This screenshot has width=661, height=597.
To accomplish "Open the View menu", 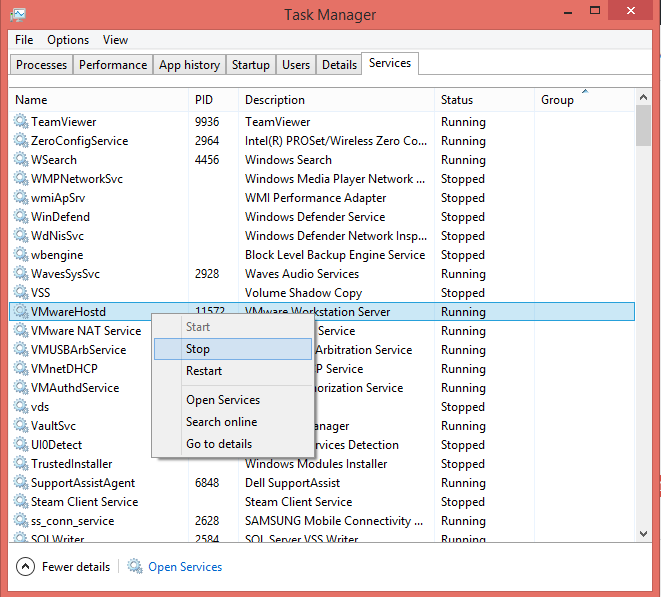I will click(115, 40).
